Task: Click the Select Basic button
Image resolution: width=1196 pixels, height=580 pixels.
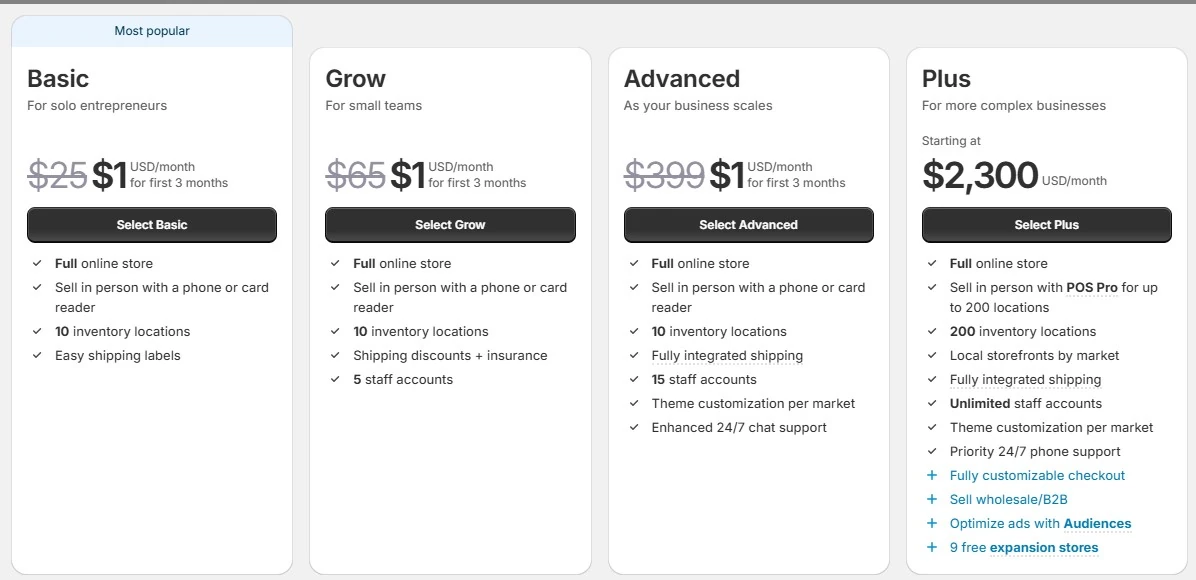Action: click(x=152, y=225)
